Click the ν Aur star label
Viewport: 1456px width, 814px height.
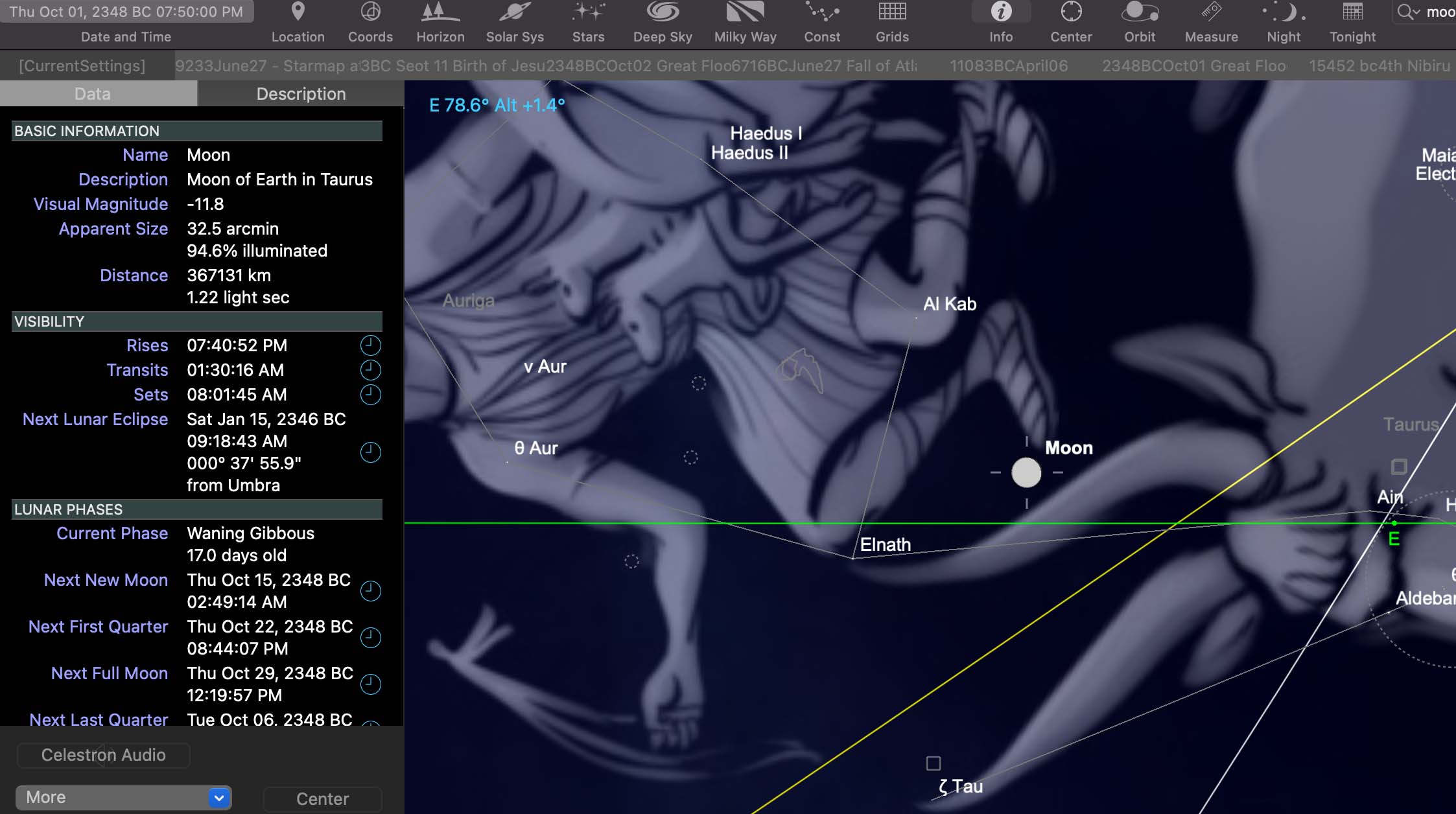[x=545, y=367]
